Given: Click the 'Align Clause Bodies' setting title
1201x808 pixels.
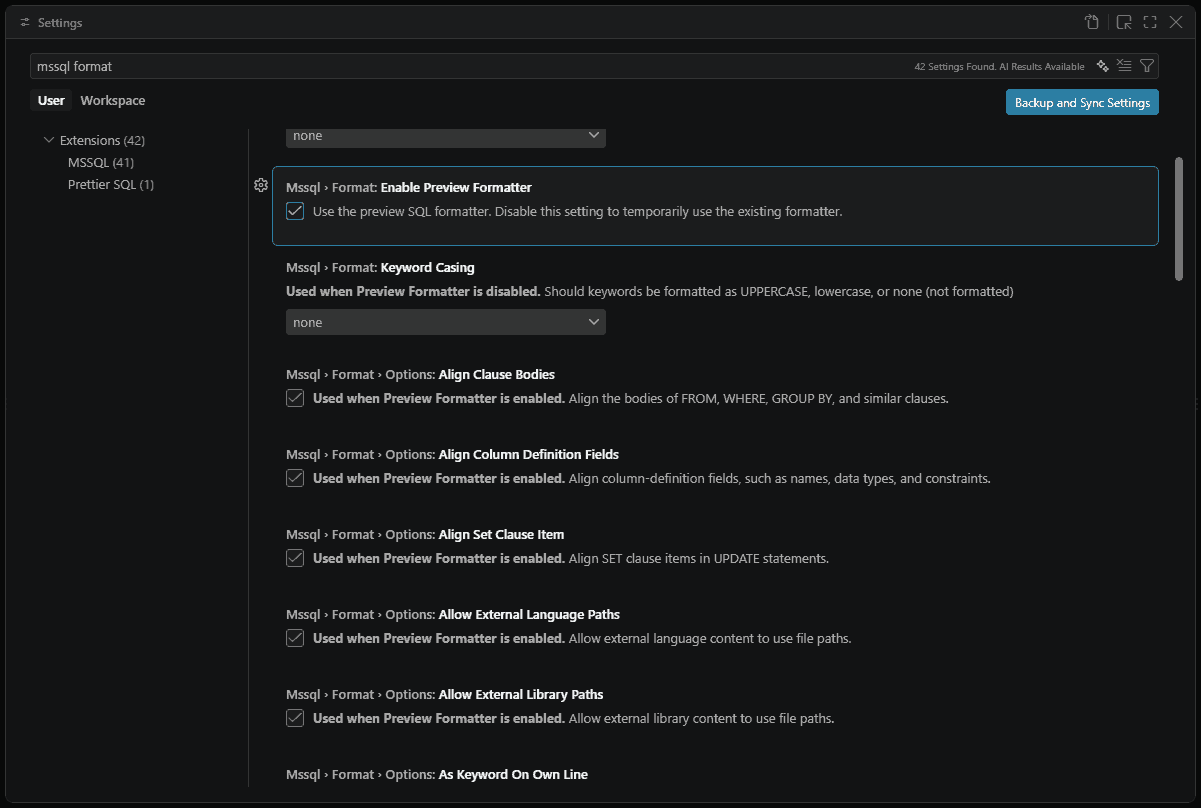Looking at the screenshot, I should (x=497, y=374).
